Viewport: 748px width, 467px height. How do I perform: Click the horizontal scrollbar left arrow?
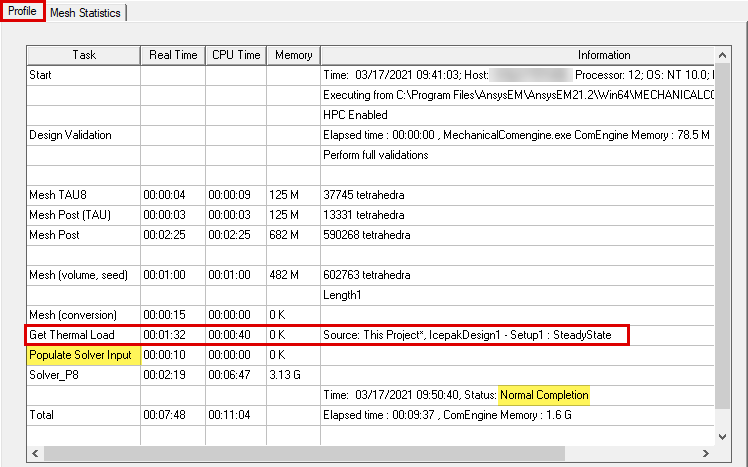click(x=37, y=453)
